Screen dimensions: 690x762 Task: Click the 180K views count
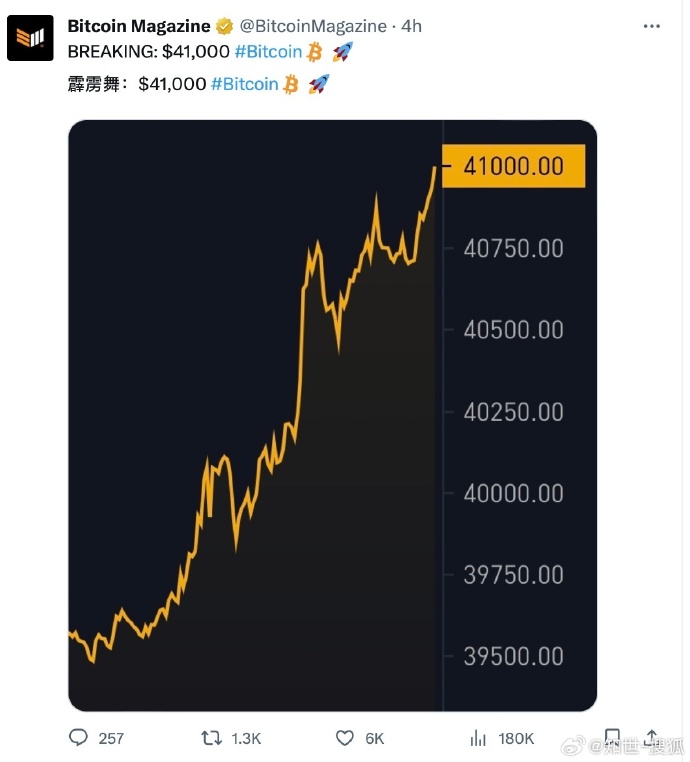point(516,739)
